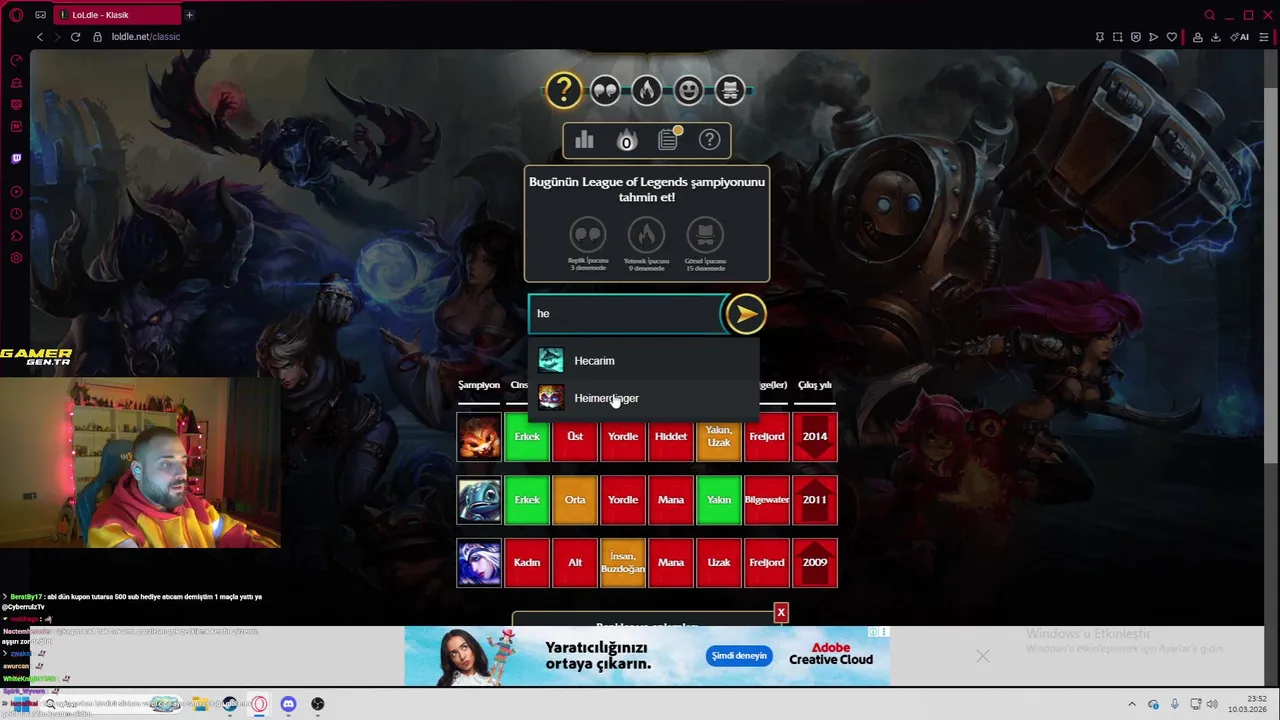
Task: Click the 2011 release year cell
Action: (x=815, y=500)
